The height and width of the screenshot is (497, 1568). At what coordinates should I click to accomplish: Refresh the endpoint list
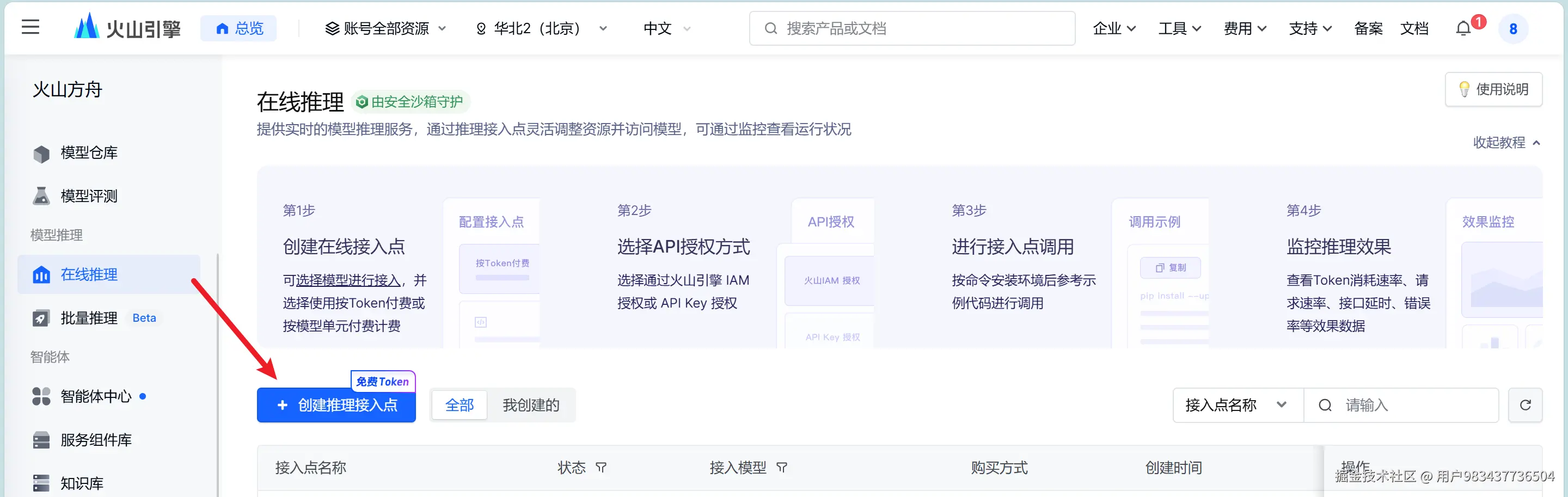point(1525,405)
